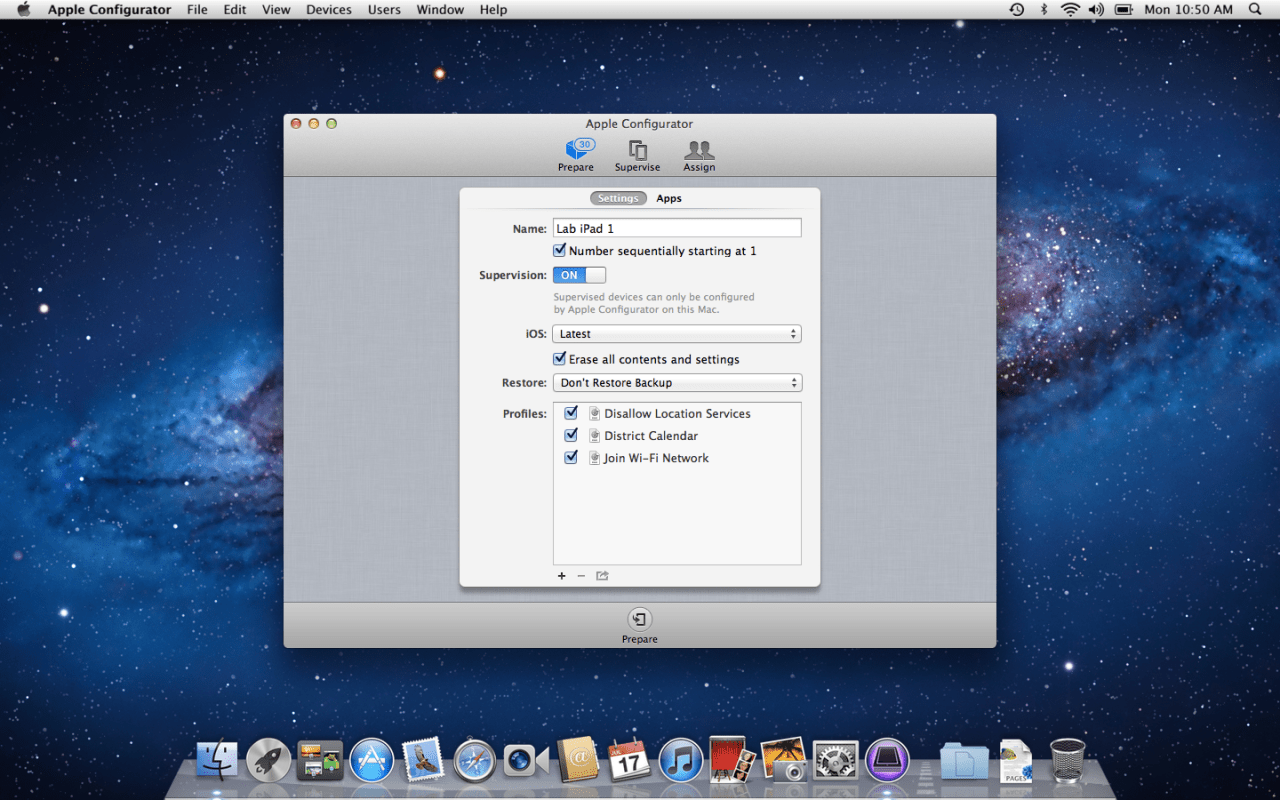
Task: Click the add profile plus button
Action: point(562,576)
